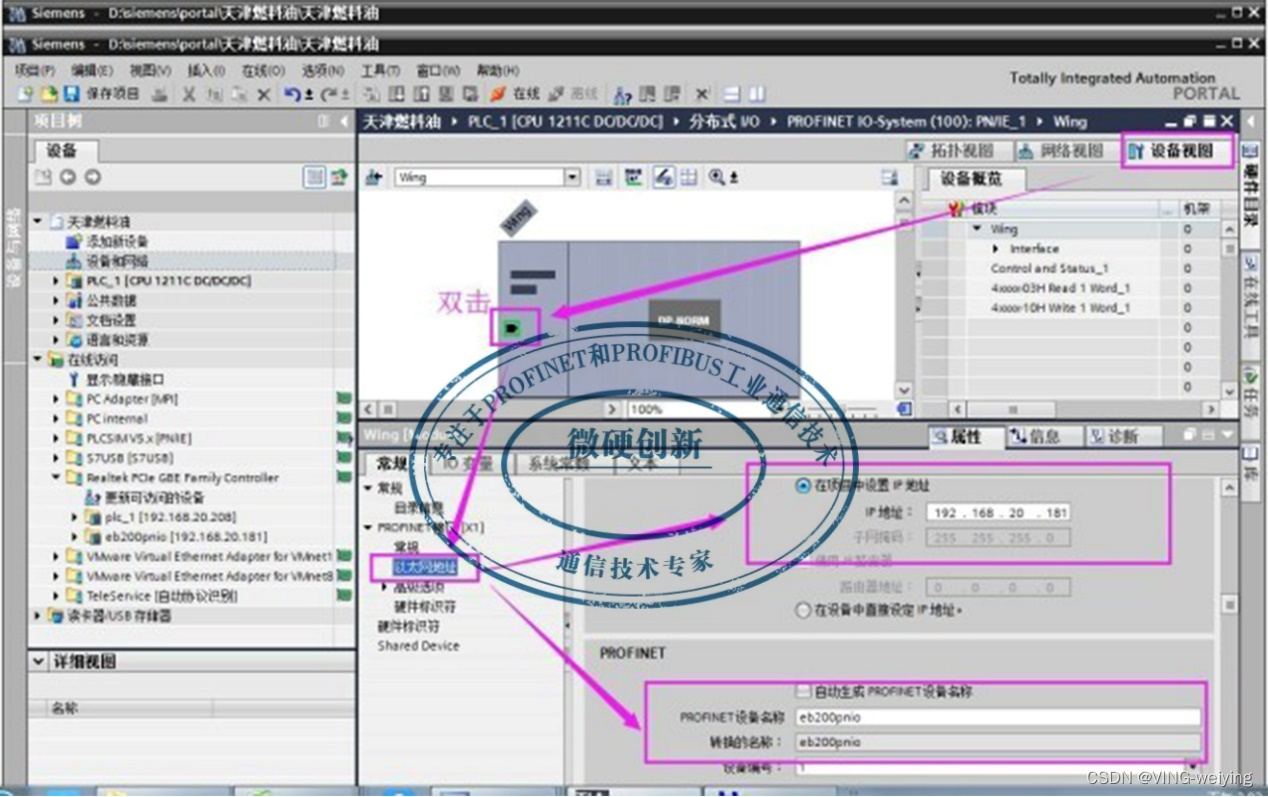1268x797 pixels.
Task: Click the redo arrow icon
Action: (x=326, y=94)
